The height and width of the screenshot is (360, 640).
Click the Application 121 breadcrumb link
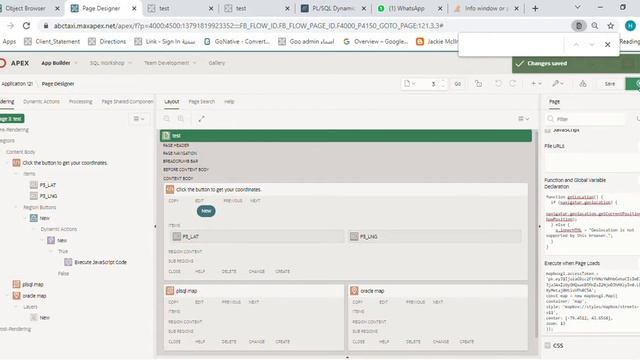(x=17, y=84)
